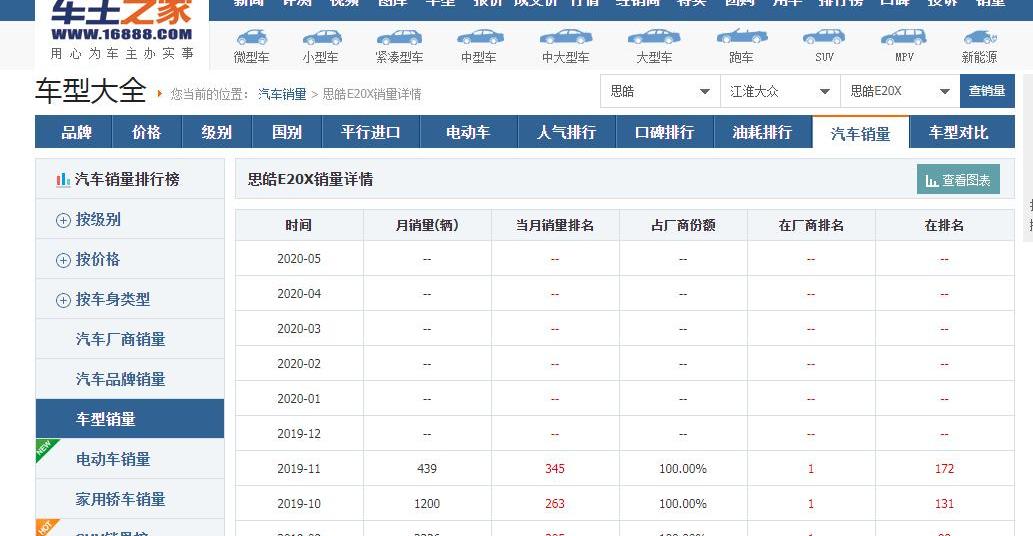Open 家用轿车销量 in the sidebar

121,499
